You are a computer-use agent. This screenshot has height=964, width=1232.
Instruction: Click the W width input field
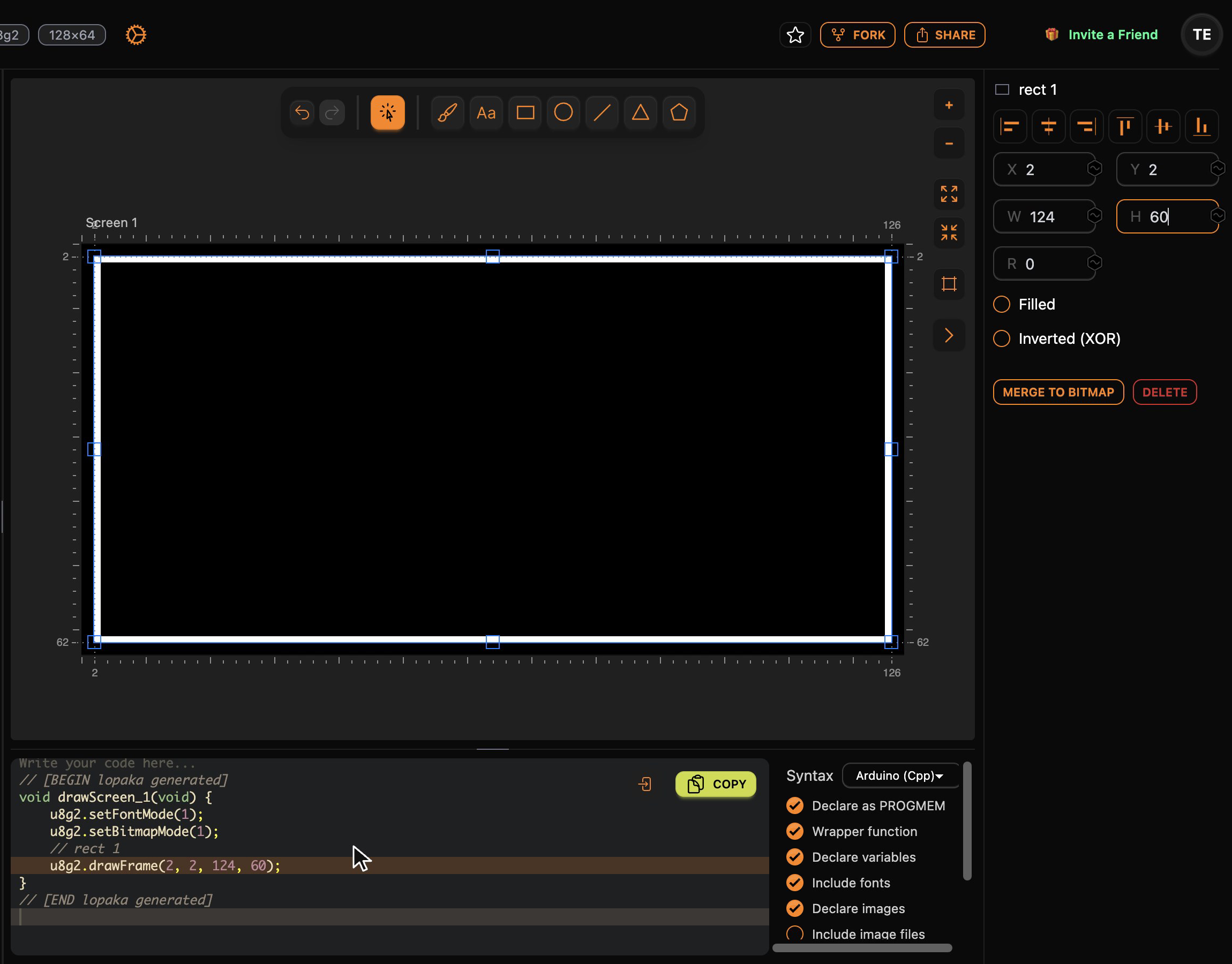pos(1045,217)
